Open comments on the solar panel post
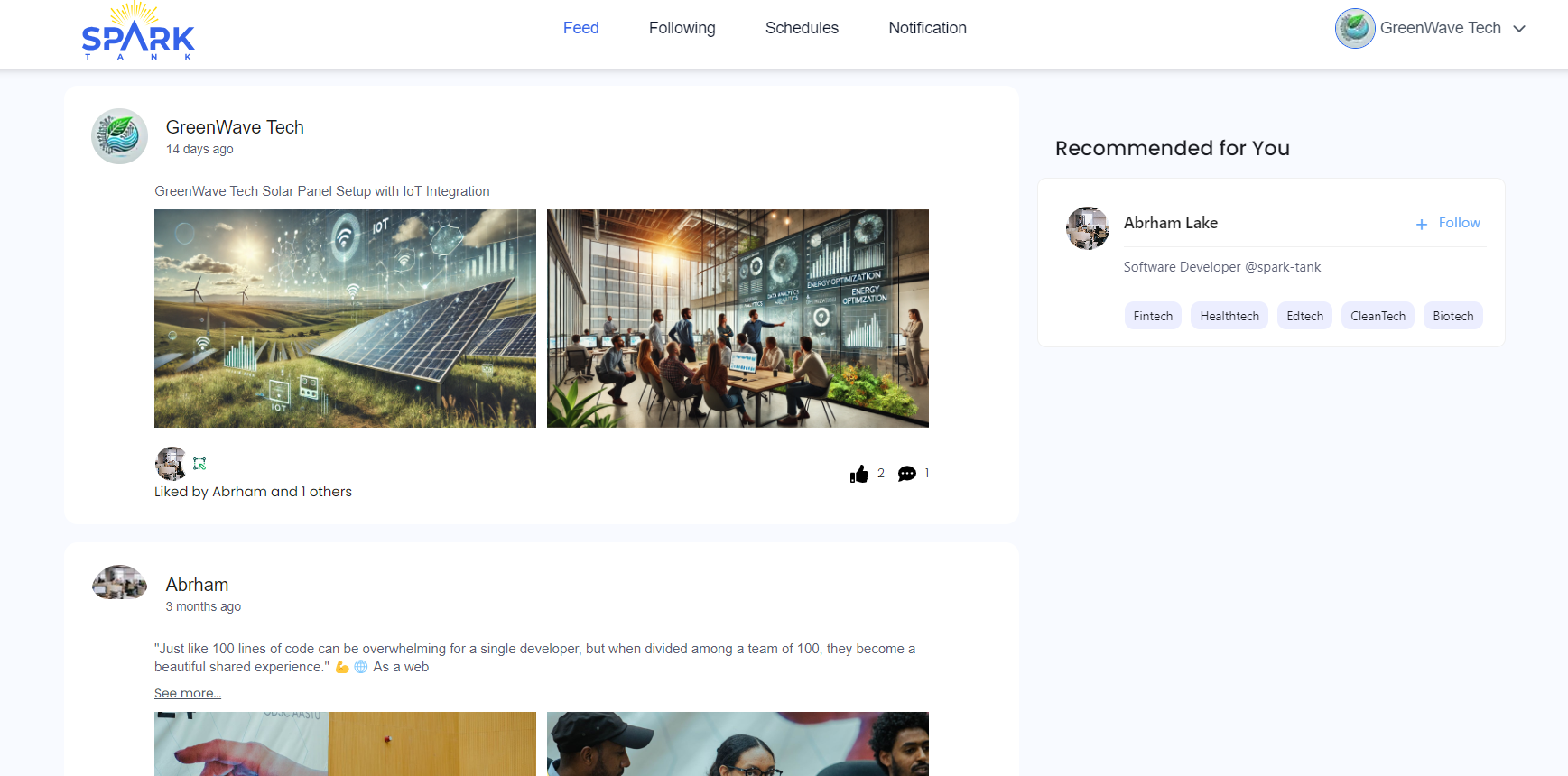Viewport: 1568px width, 776px height. pos(907,474)
